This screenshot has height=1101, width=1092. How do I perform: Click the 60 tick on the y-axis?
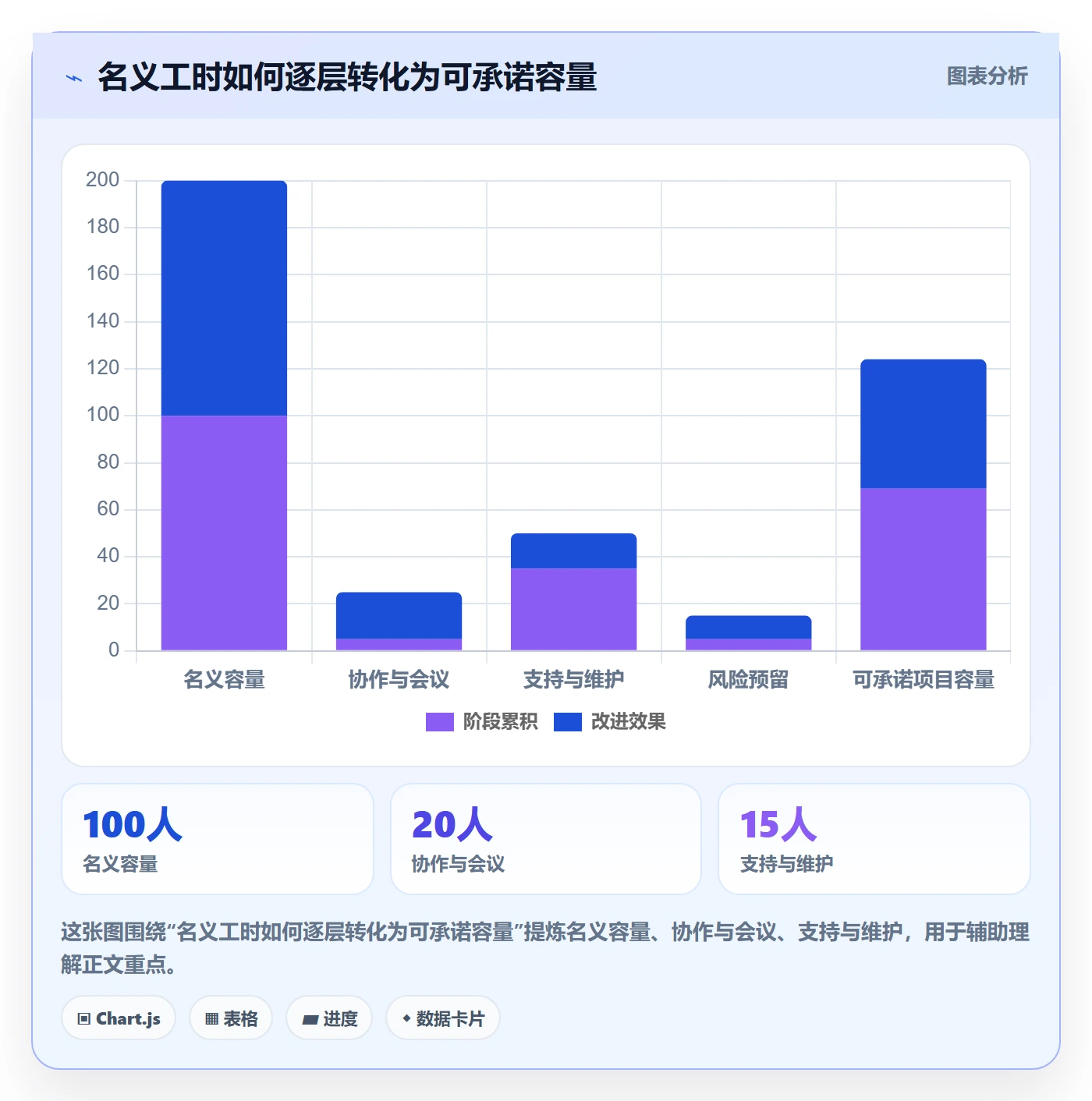[x=108, y=509]
